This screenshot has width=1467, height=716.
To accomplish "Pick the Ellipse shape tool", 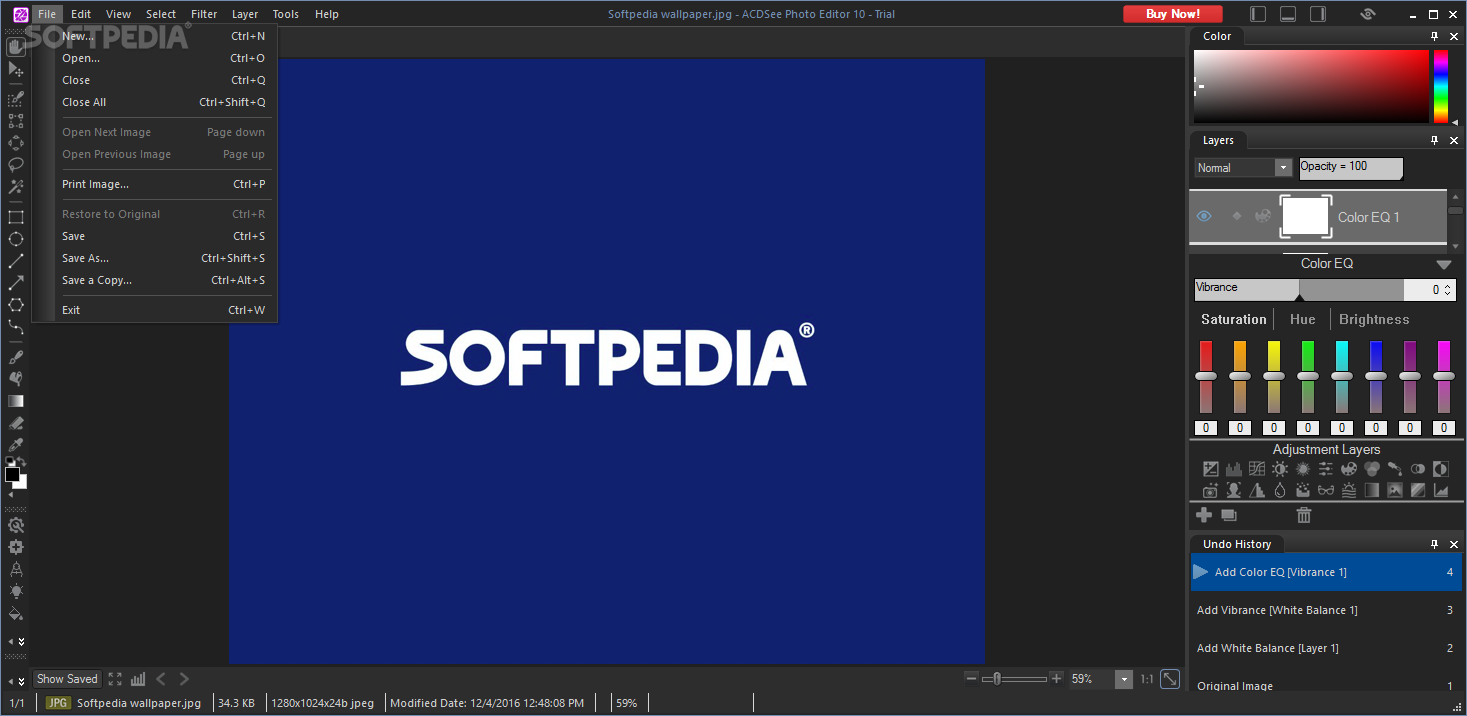I will pos(15,239).
